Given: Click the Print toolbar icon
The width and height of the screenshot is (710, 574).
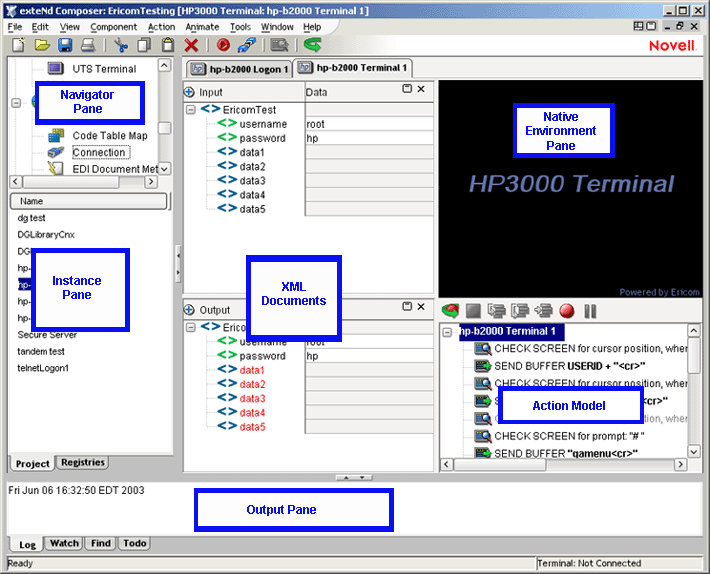Looking at the screenshot, I should 88,45.
